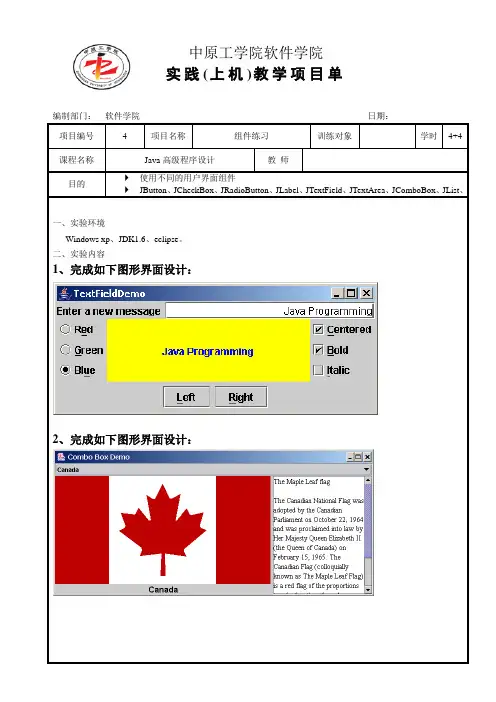Maximize the TextFieldDemo window

(351, 293)
